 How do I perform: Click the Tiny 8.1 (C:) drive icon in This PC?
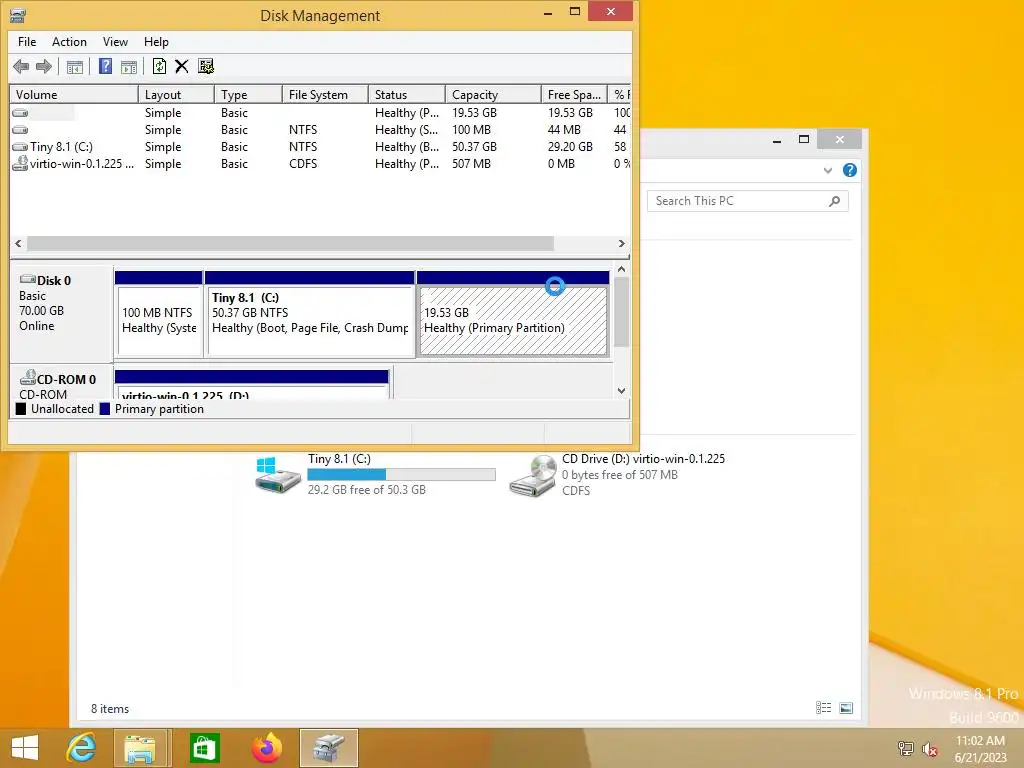tap(278, 475)
